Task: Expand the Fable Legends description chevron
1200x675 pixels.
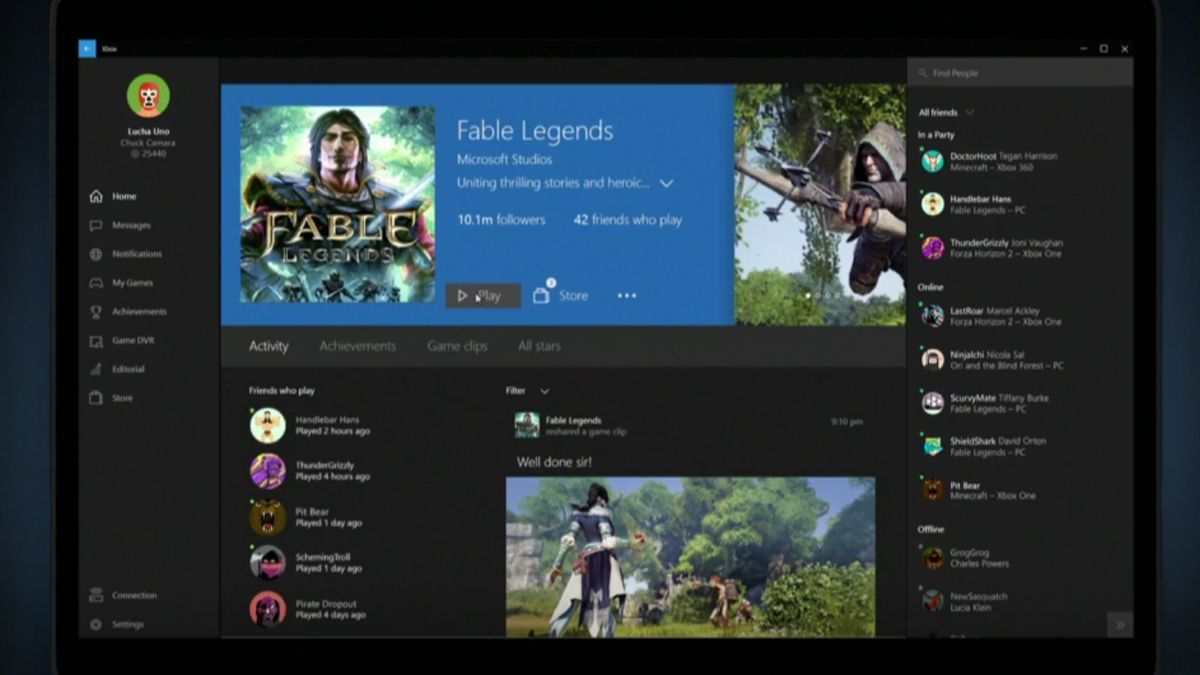Action: (x=666, y=184)
